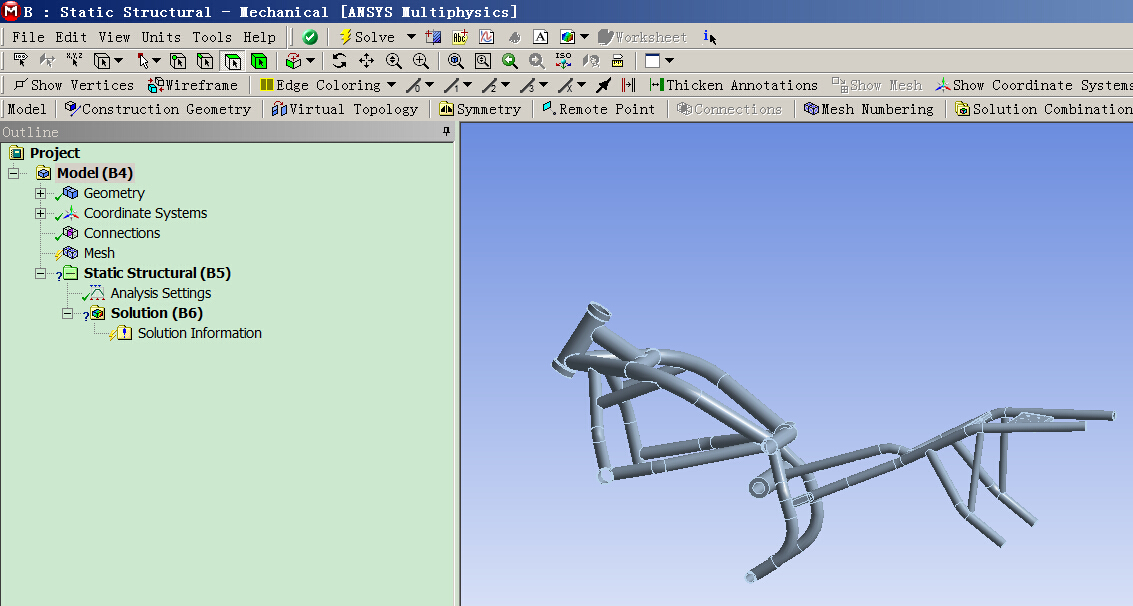Toggle the green Body selection filter
Viewport: 1133px width, 606px height.
point(259,61)
